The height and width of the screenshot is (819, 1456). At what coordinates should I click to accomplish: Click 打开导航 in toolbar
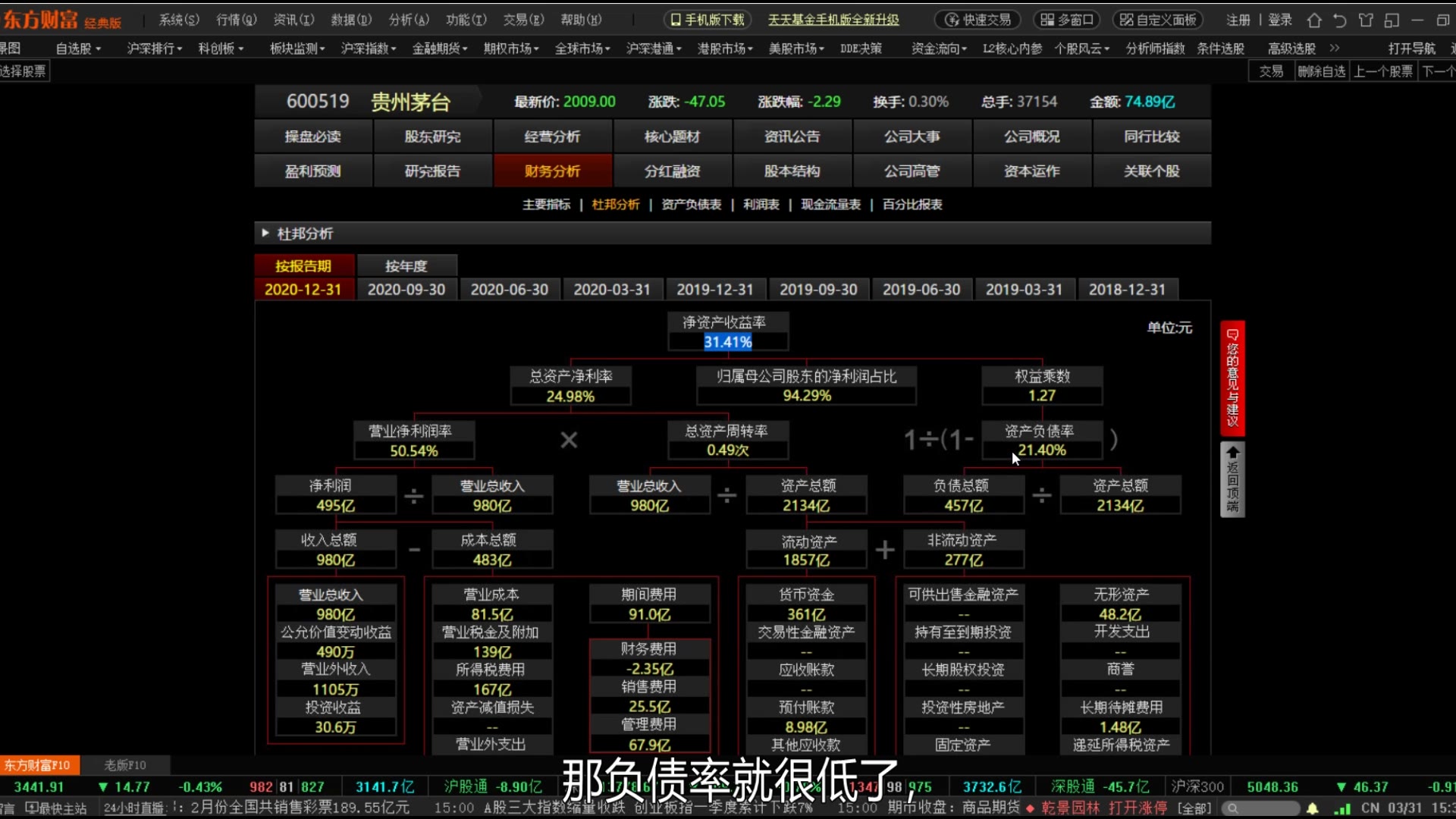[1411, 49]
